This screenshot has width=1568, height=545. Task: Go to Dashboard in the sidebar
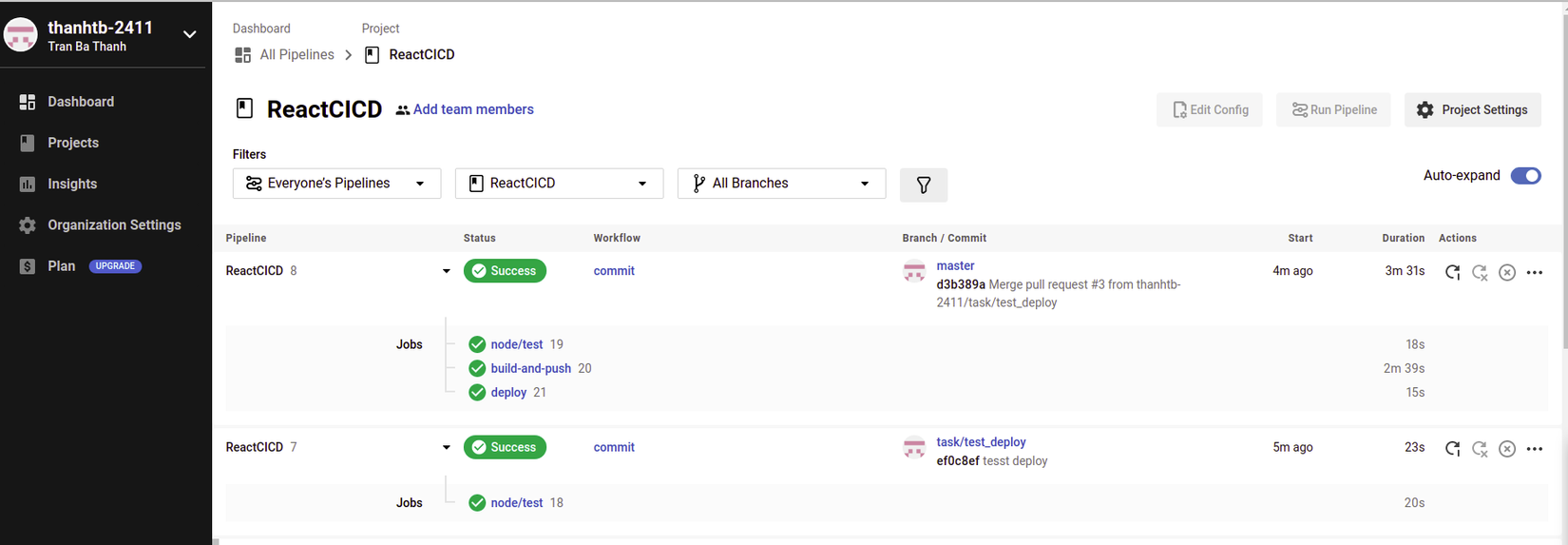(81, 102)
